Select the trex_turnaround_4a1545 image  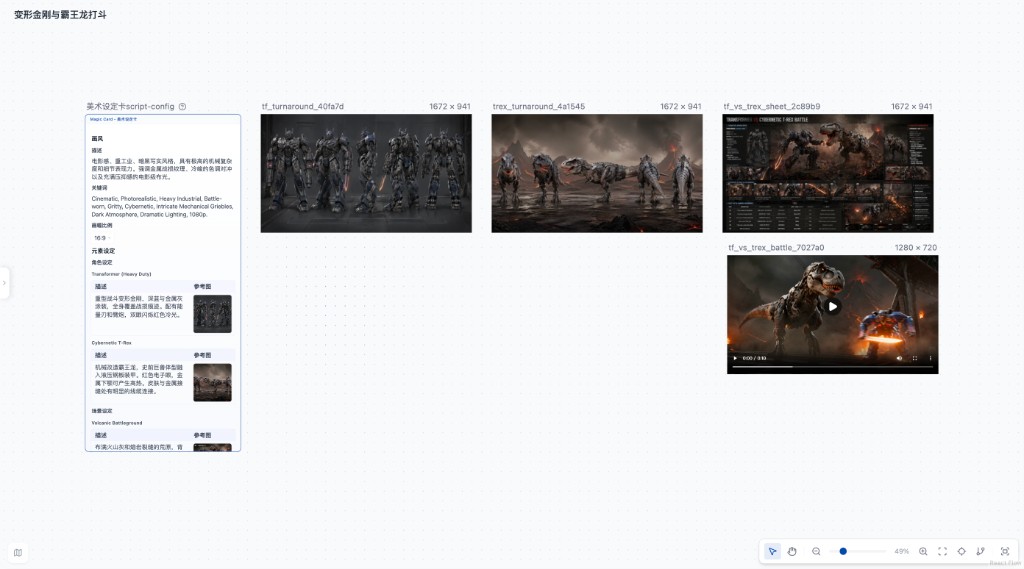[597, 173]
